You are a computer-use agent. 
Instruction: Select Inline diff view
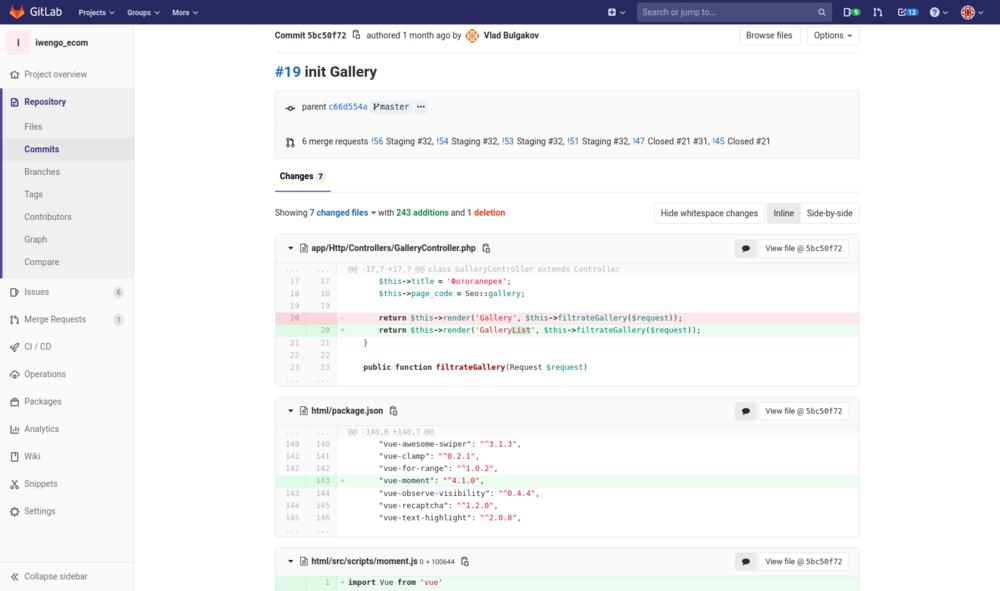783,213
